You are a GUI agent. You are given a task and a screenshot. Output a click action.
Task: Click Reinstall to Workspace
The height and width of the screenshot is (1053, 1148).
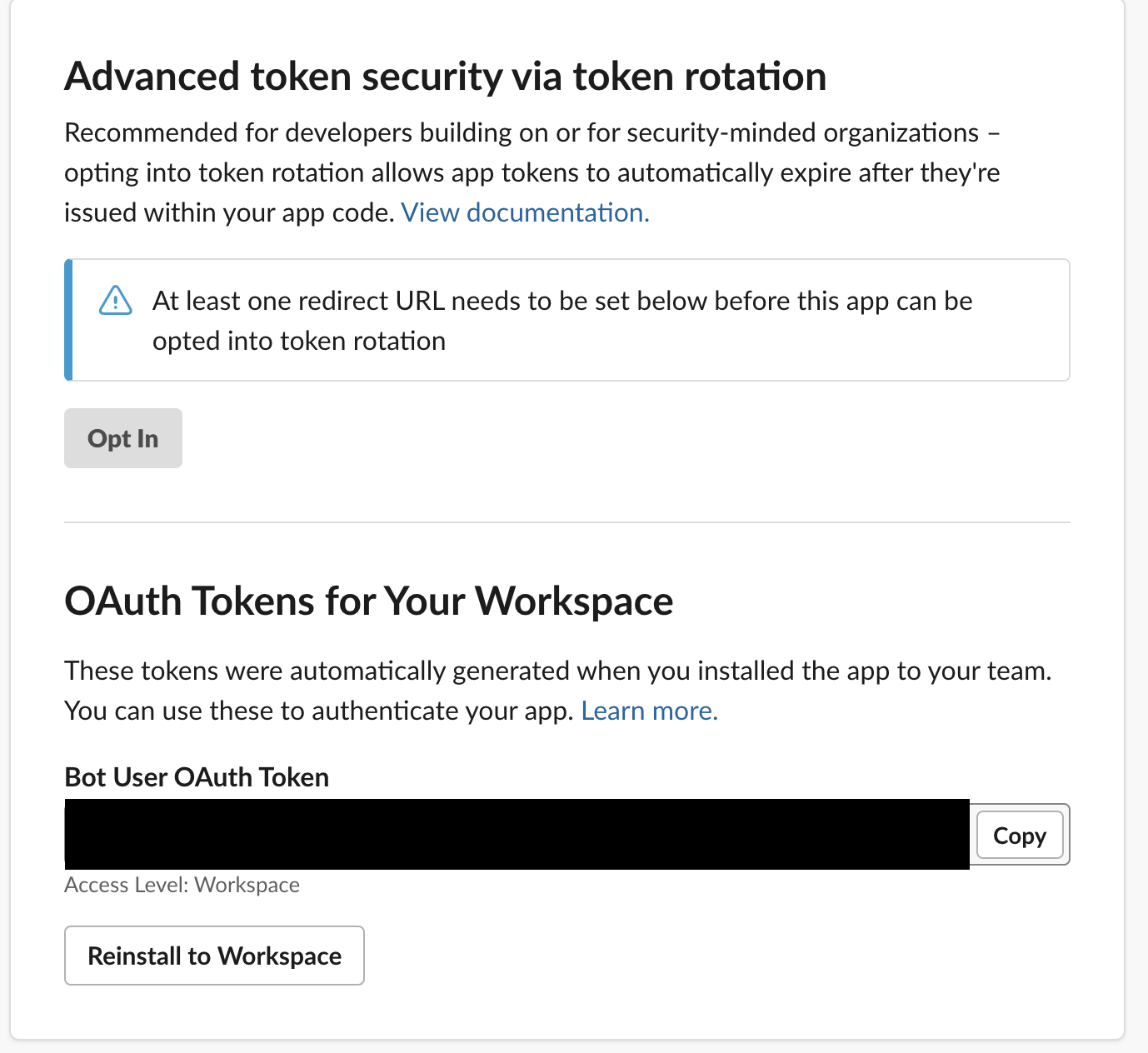(214, 956)
